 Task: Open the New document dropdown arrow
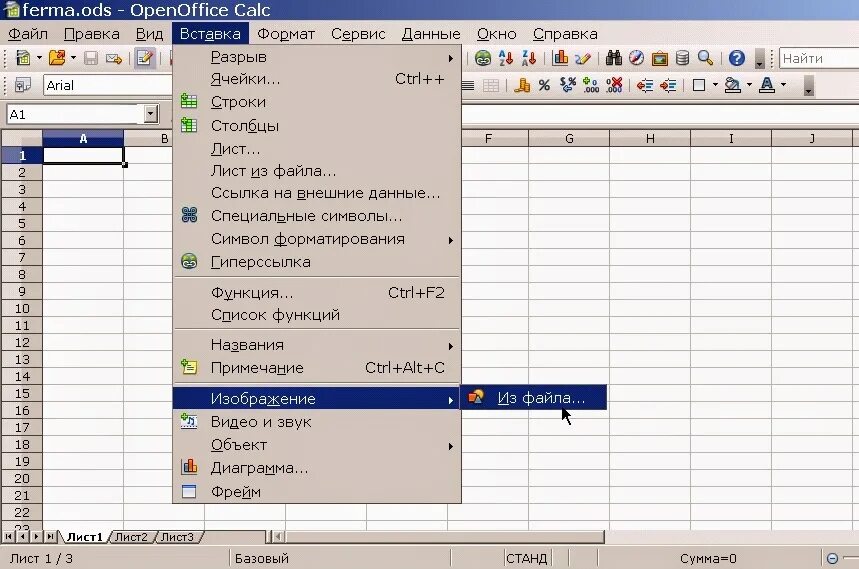point(39,58)
